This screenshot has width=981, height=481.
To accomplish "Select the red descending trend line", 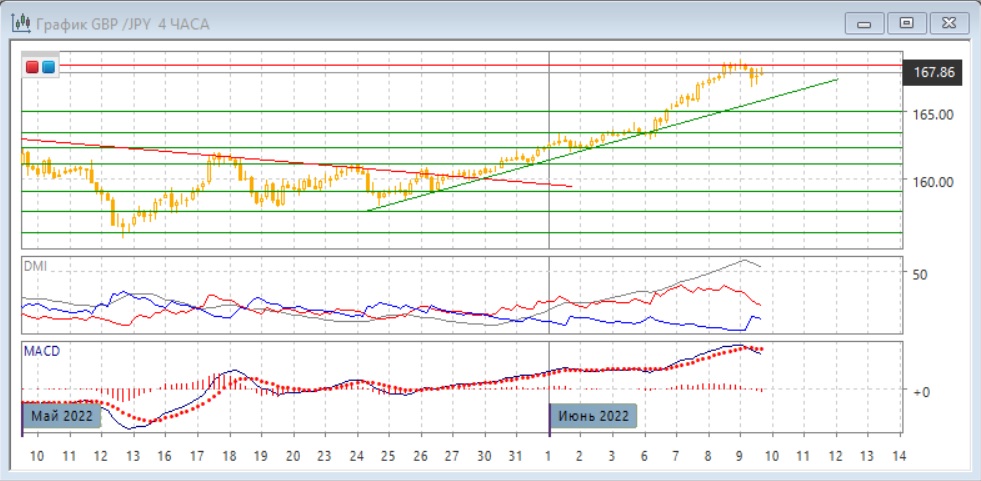I will pos(300,161).
